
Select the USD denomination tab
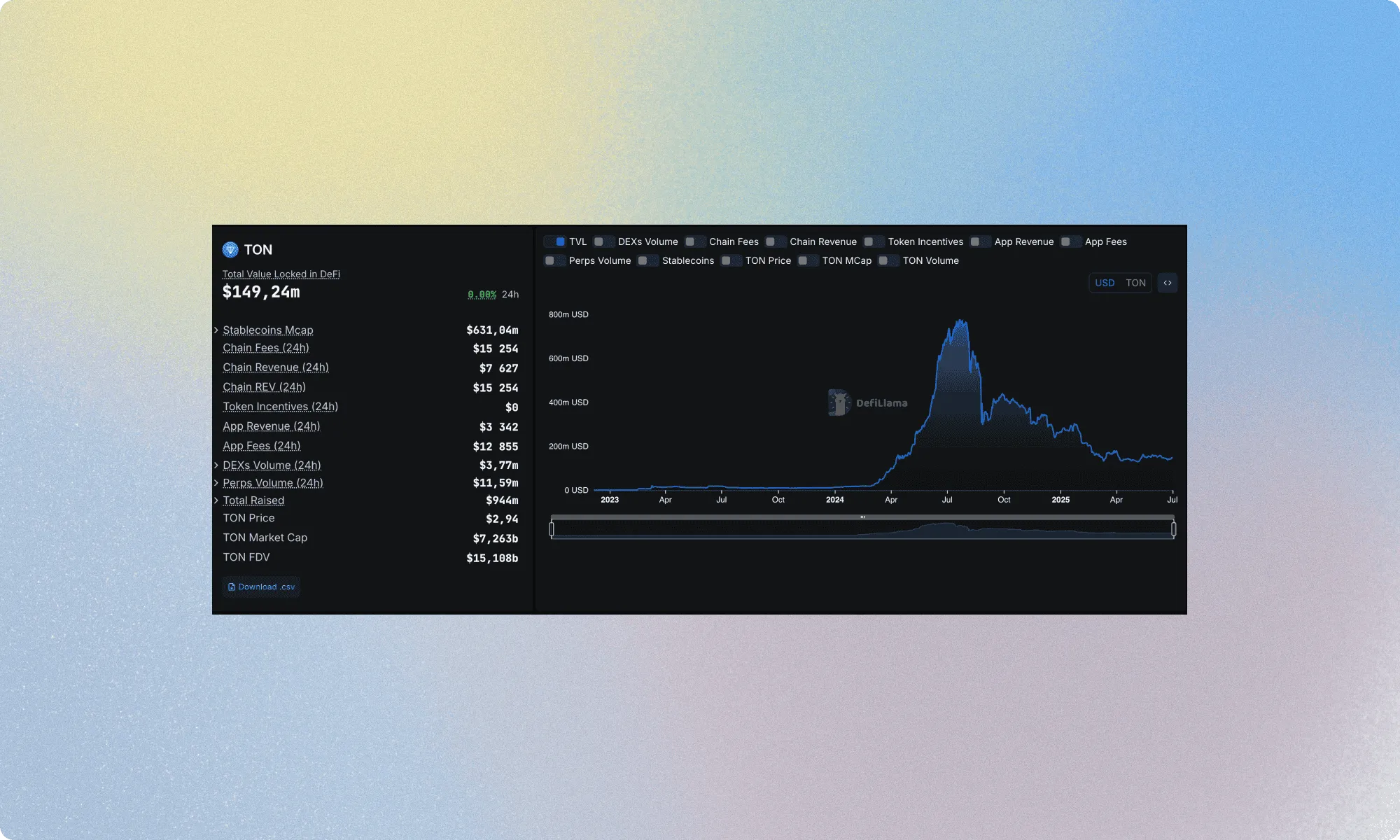[1105, 283]
